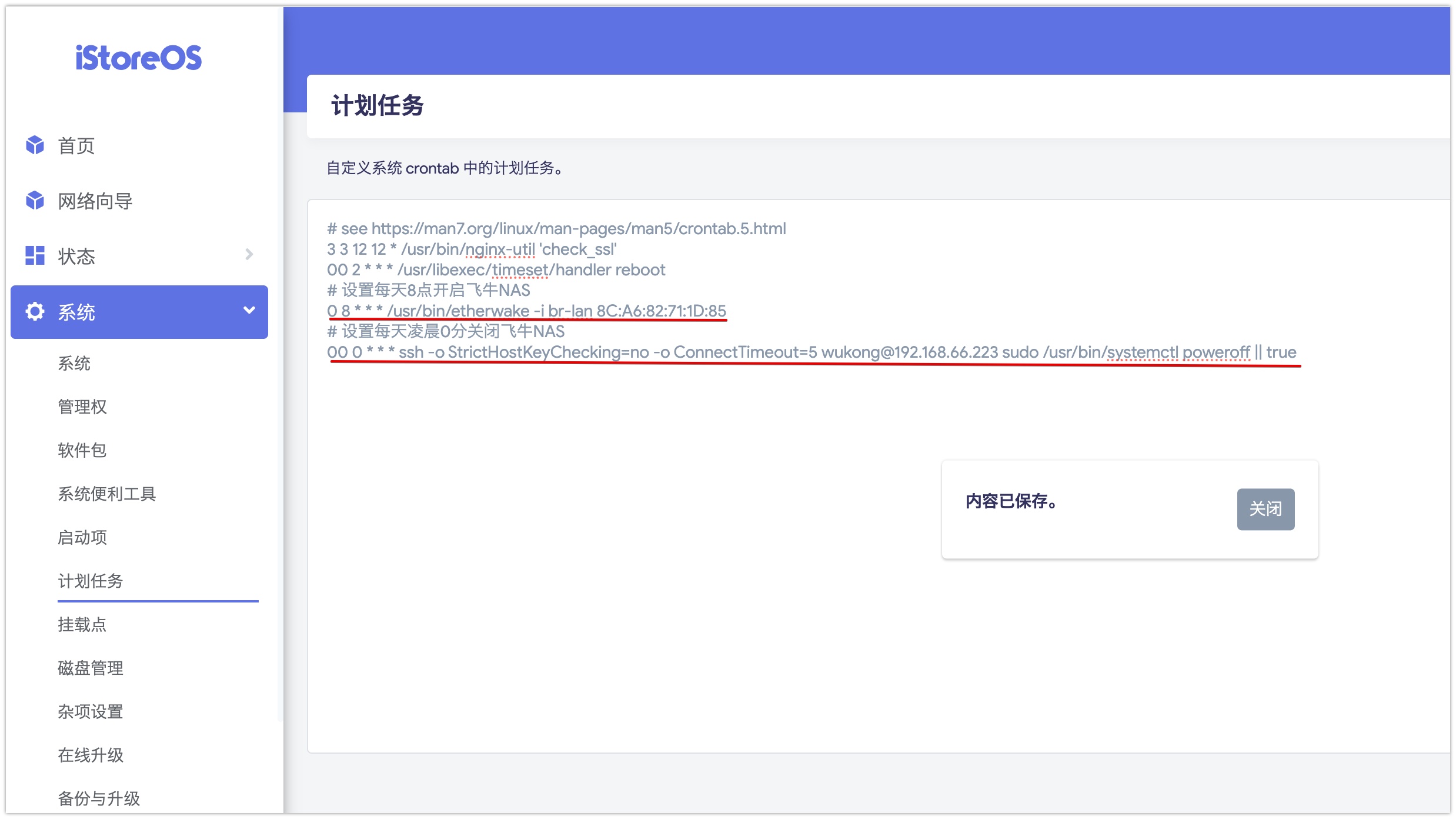
Task: Open the 首页 menu item
Action: pyautogui.click(x=76, y=145)
